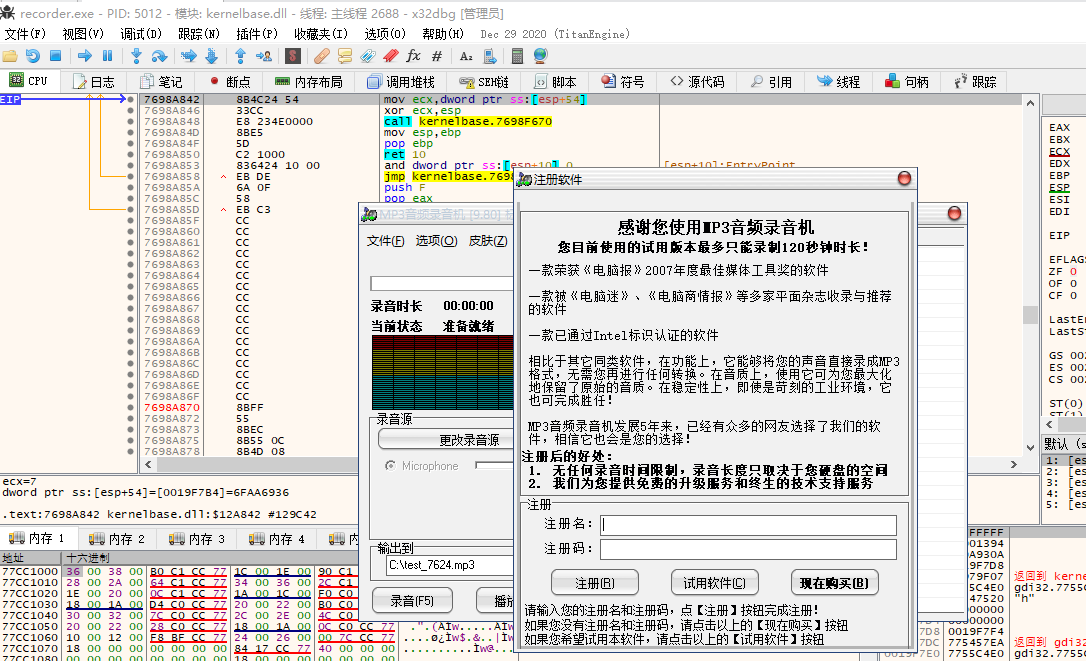Click the Intermodular calls toolbar icon
The height and width of the screenshot is (661, 1086).
click(x=490, y=56)
